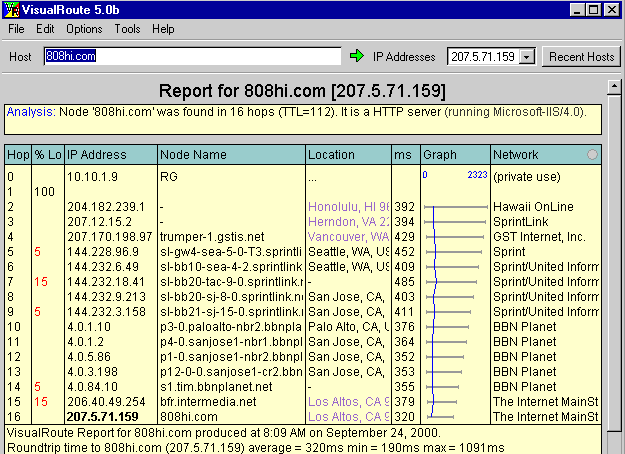The image size is (625, 454).
Task: Click the Roundtrip time summary line
Action: (x=256, y=448)
